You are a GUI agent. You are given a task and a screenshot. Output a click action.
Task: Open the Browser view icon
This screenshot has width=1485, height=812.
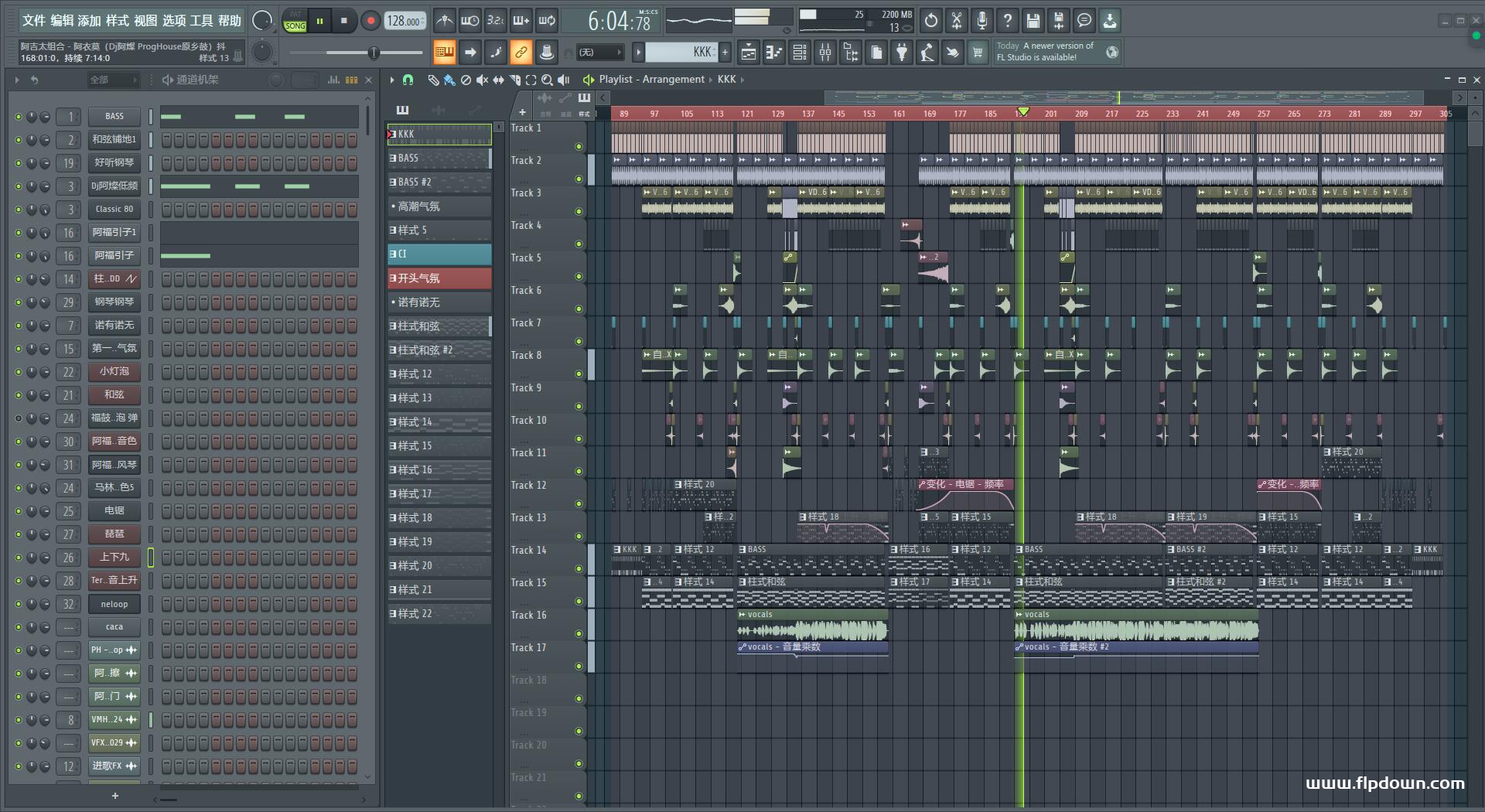click(x=851, y=53)
